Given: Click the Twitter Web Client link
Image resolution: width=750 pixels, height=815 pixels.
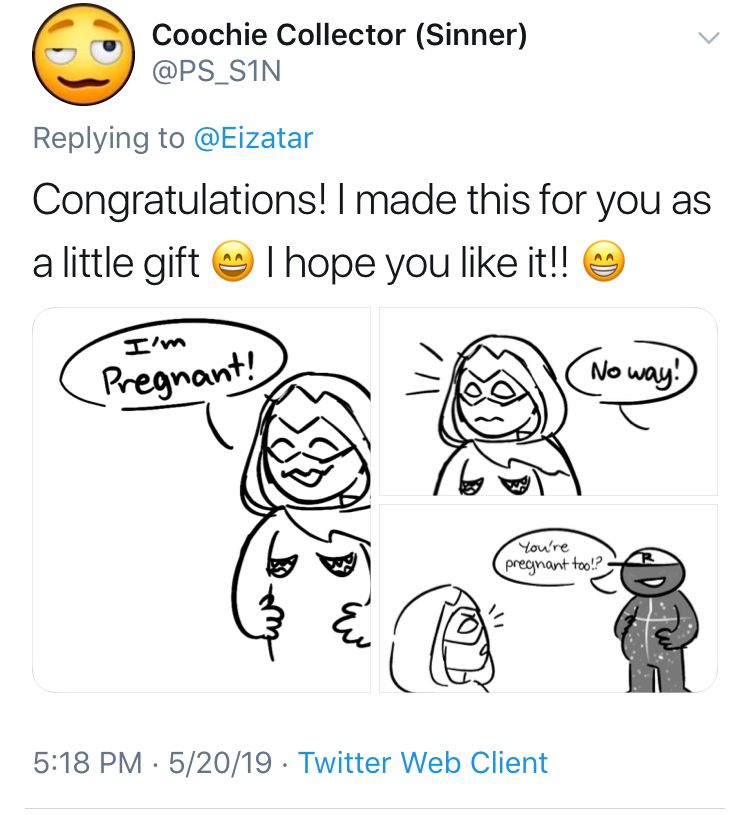Looking at the screenshot, I should (423, 763).
